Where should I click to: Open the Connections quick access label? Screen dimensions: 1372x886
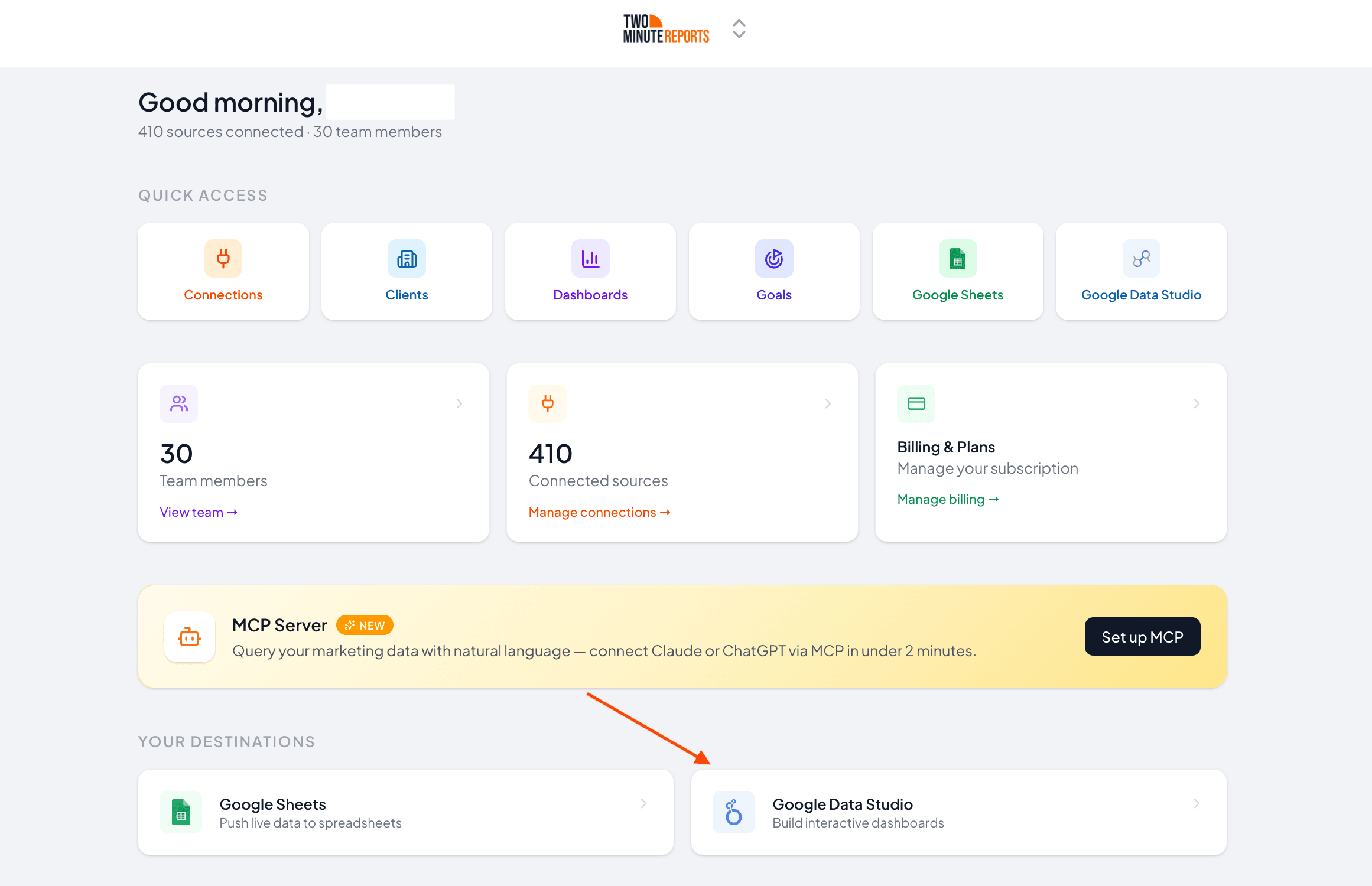(x=223, y=295)
